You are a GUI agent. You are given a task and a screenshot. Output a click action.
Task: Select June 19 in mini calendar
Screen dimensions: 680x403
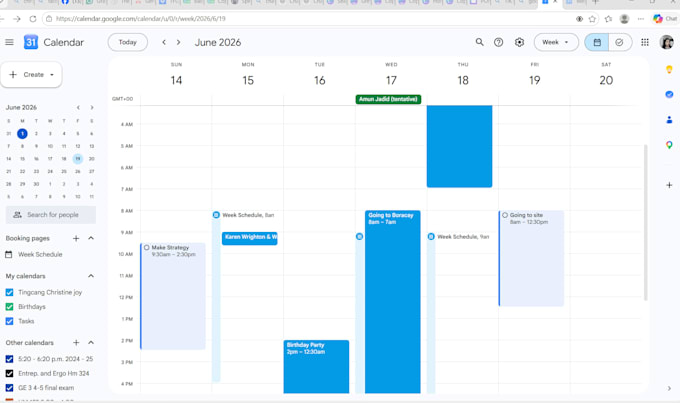tap(78, 159)
